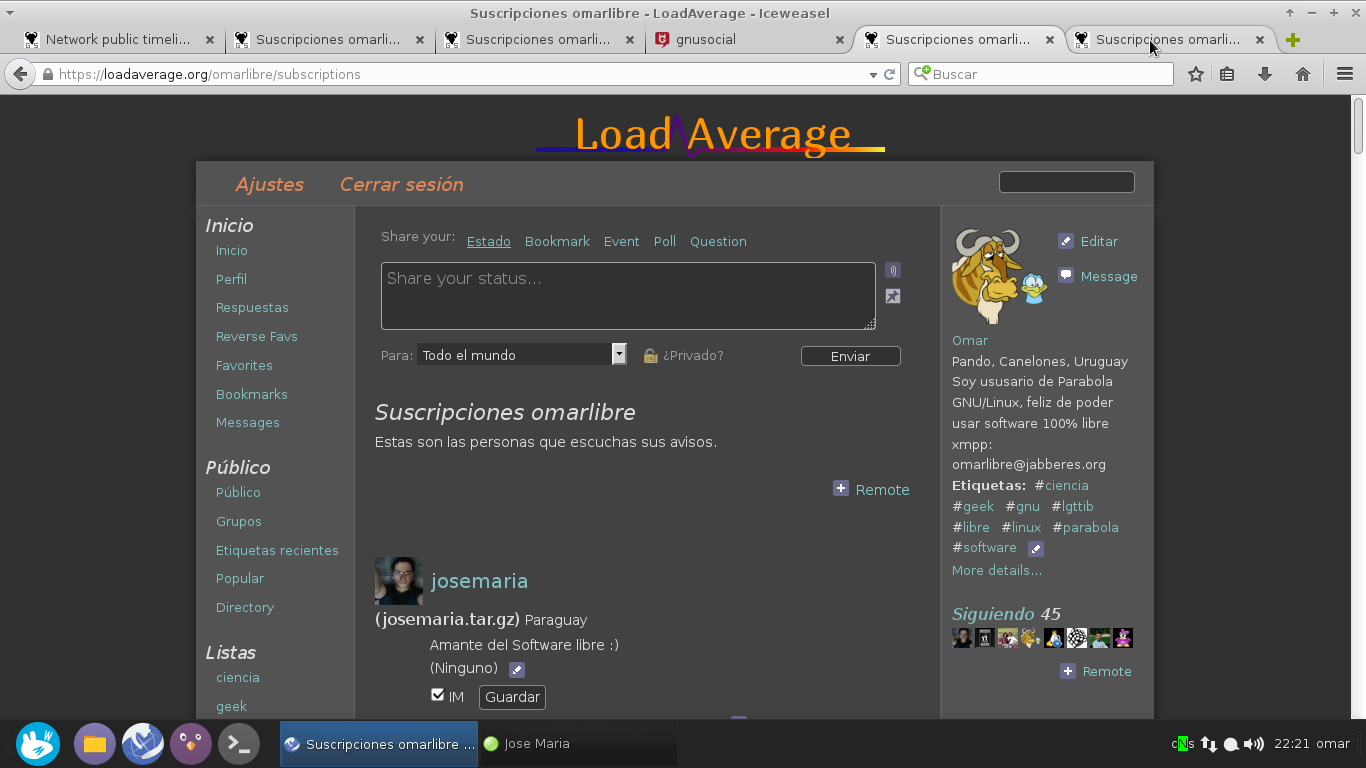Open the Perfil sidebar link
The height and width of the screenshot is (768, 1366).
pyautogui.click(x=231, y=279)
